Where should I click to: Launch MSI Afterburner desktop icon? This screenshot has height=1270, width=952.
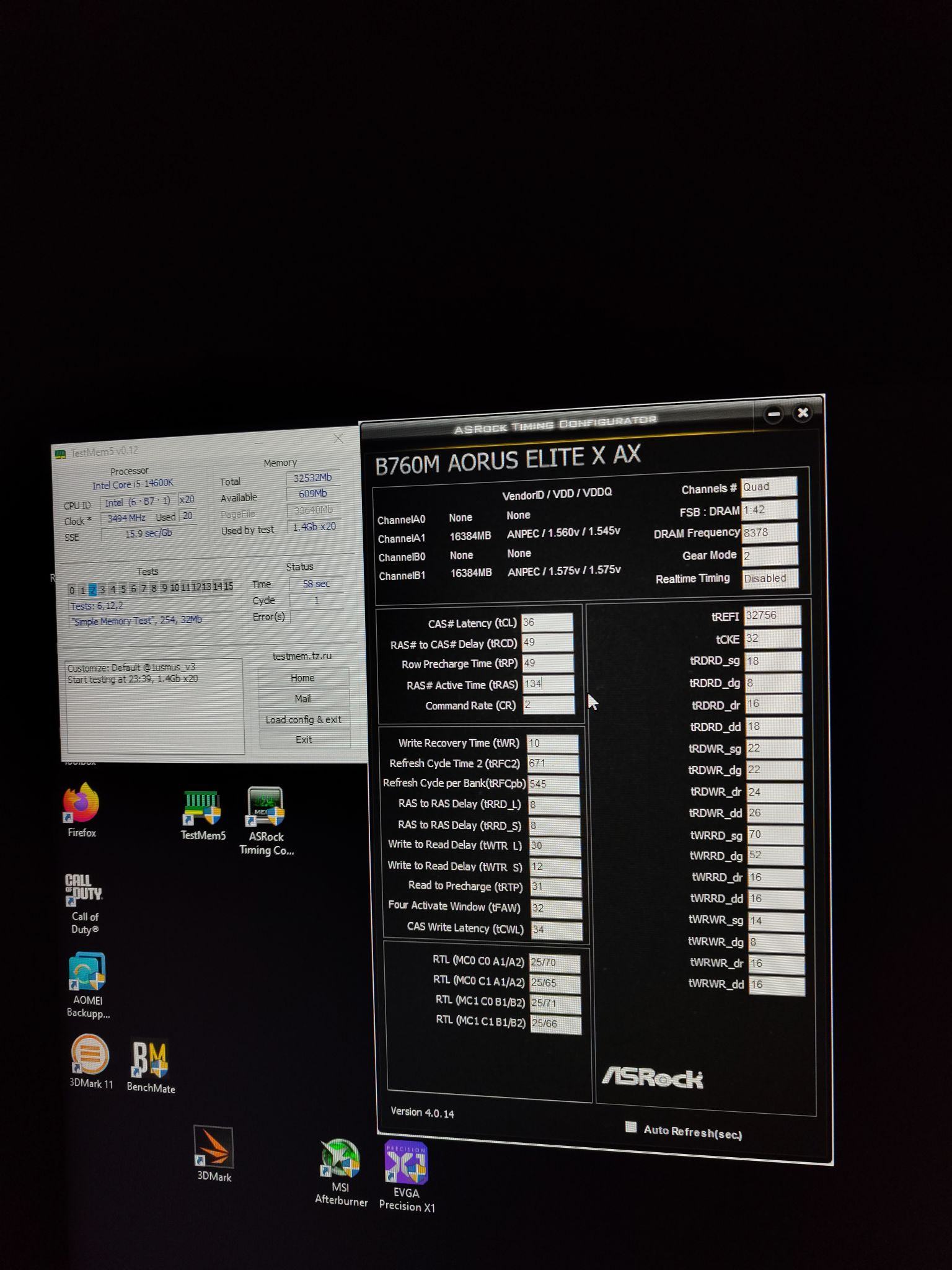point(341,1173)
